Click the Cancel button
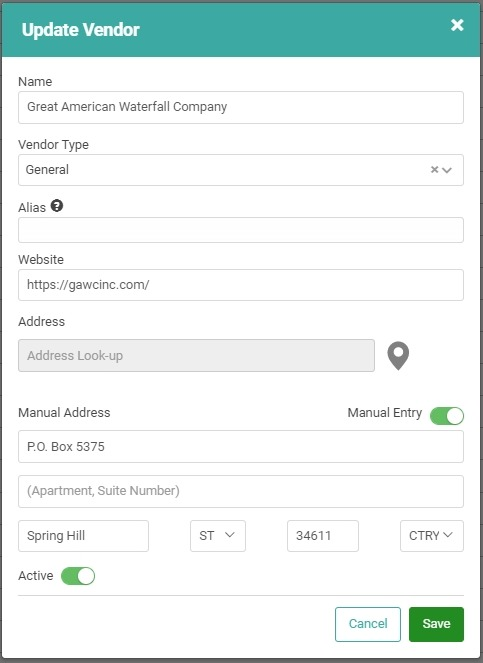 368,624
